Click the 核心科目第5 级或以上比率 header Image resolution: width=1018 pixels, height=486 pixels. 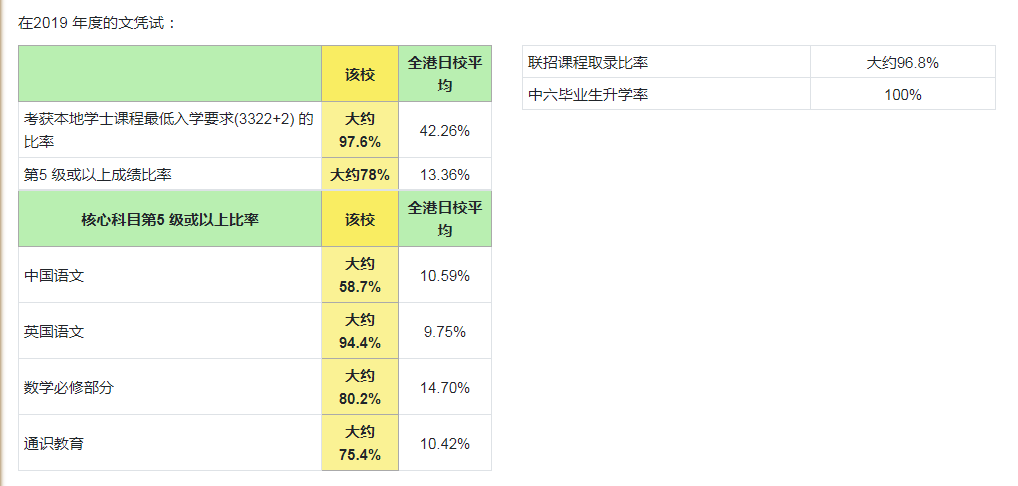(170, 219)
